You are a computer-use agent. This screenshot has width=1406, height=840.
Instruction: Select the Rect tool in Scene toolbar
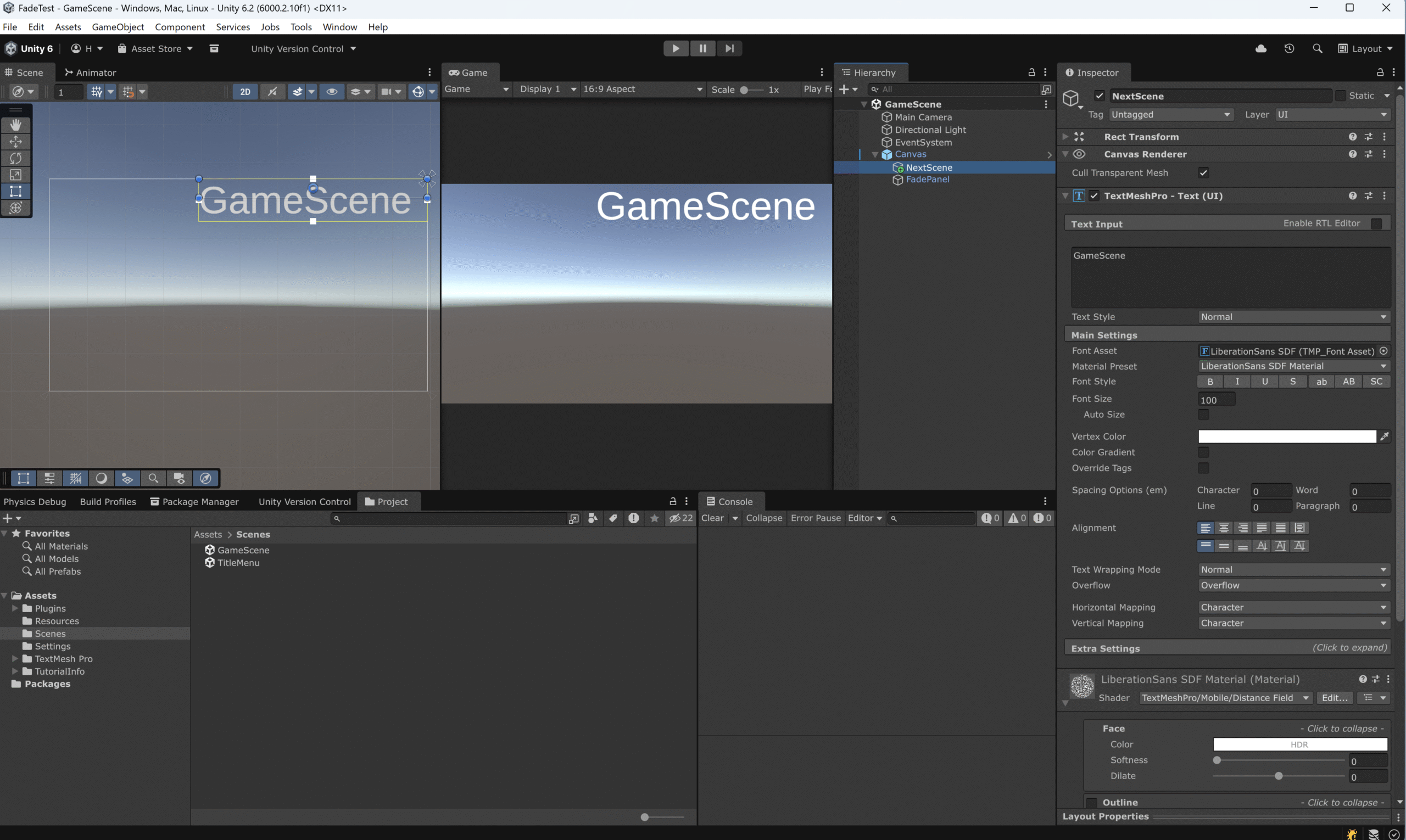coord(16,191)
